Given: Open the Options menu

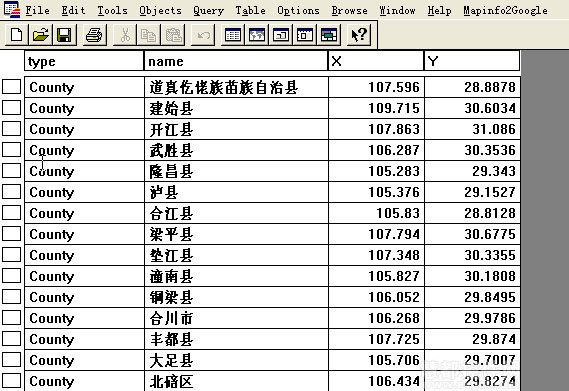Looking at the screenshot, I should (x=298, y=11).
